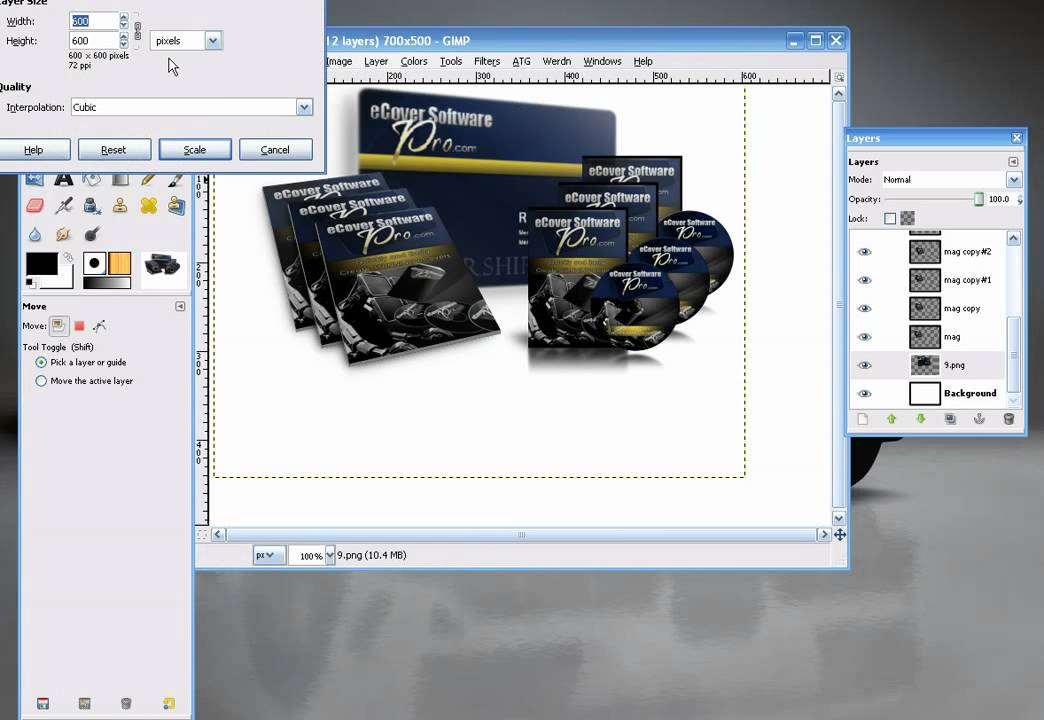Image resolution: width=1044 pixels, height=720 pixels.
Task: Select the Clone stamp tool
Action: pos(120,206)
